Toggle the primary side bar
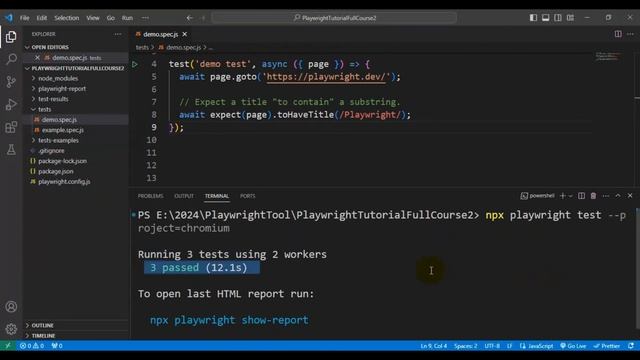The image size is (640, 360). click(x=533, y=18)
